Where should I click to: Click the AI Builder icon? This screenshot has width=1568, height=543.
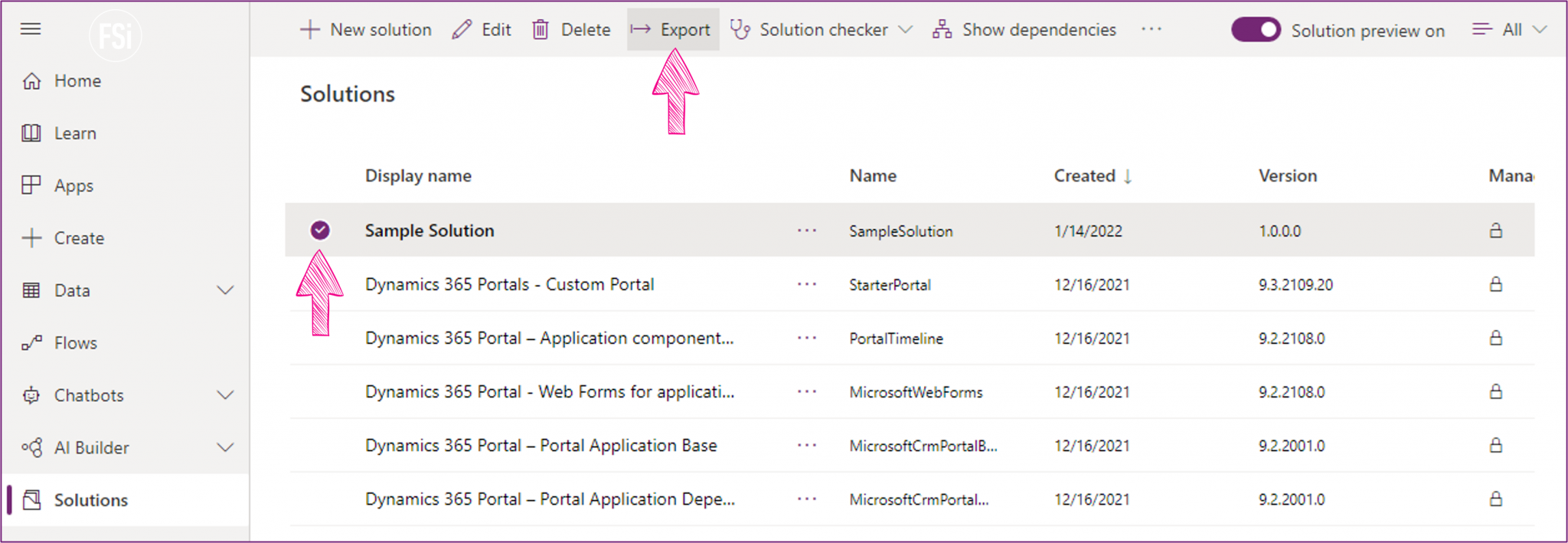click(x=31, y=447)
